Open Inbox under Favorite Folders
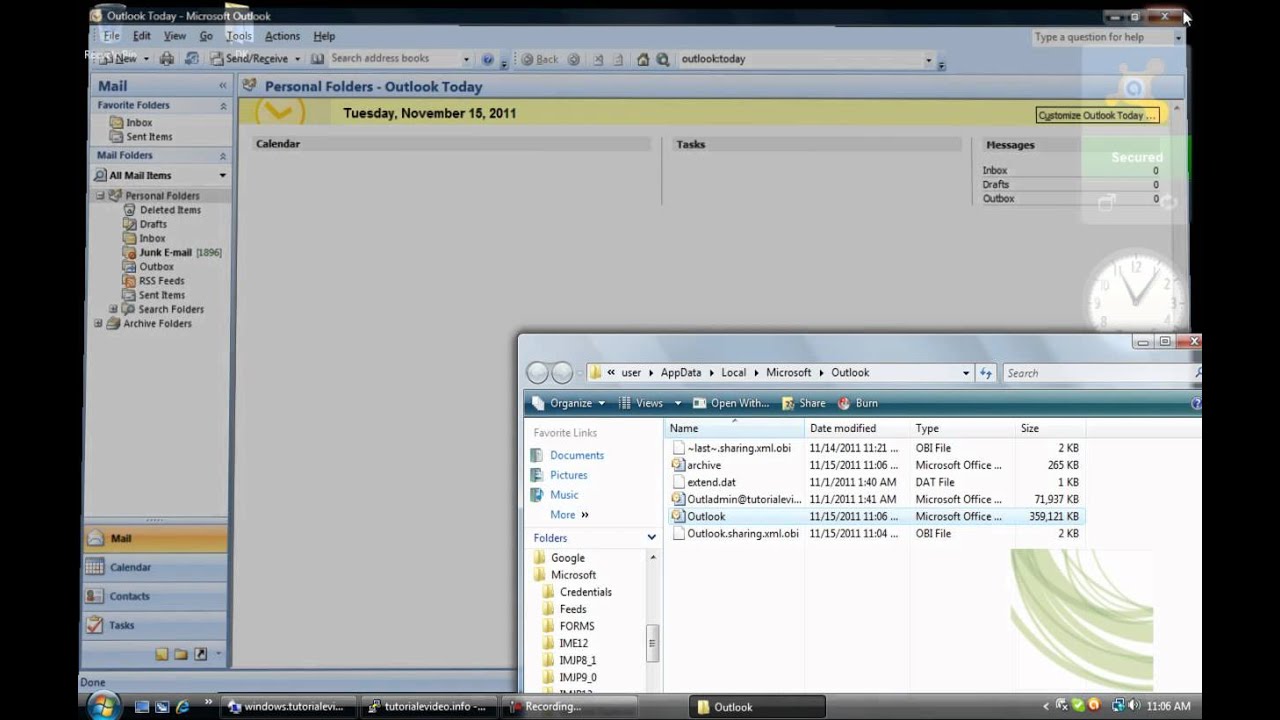The height and width of the screenshot is (720, 1280). point(132,122)
